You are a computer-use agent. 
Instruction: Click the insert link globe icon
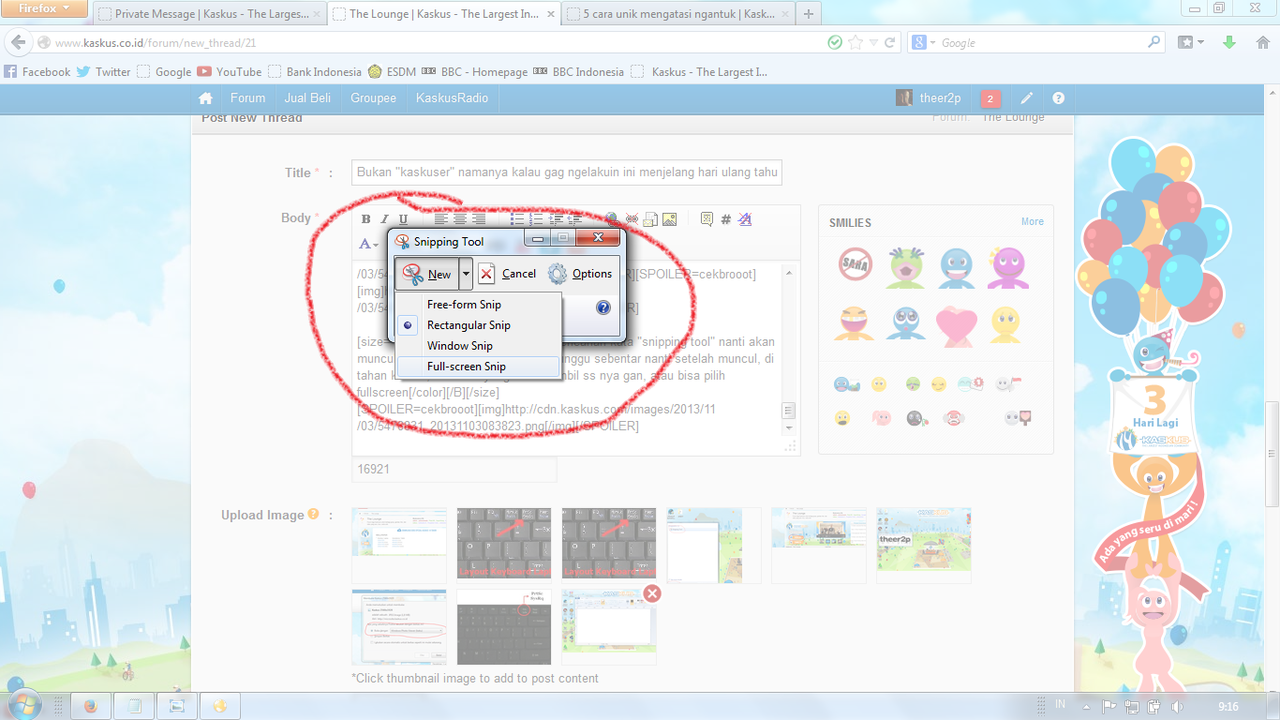[x=611, y=219]
